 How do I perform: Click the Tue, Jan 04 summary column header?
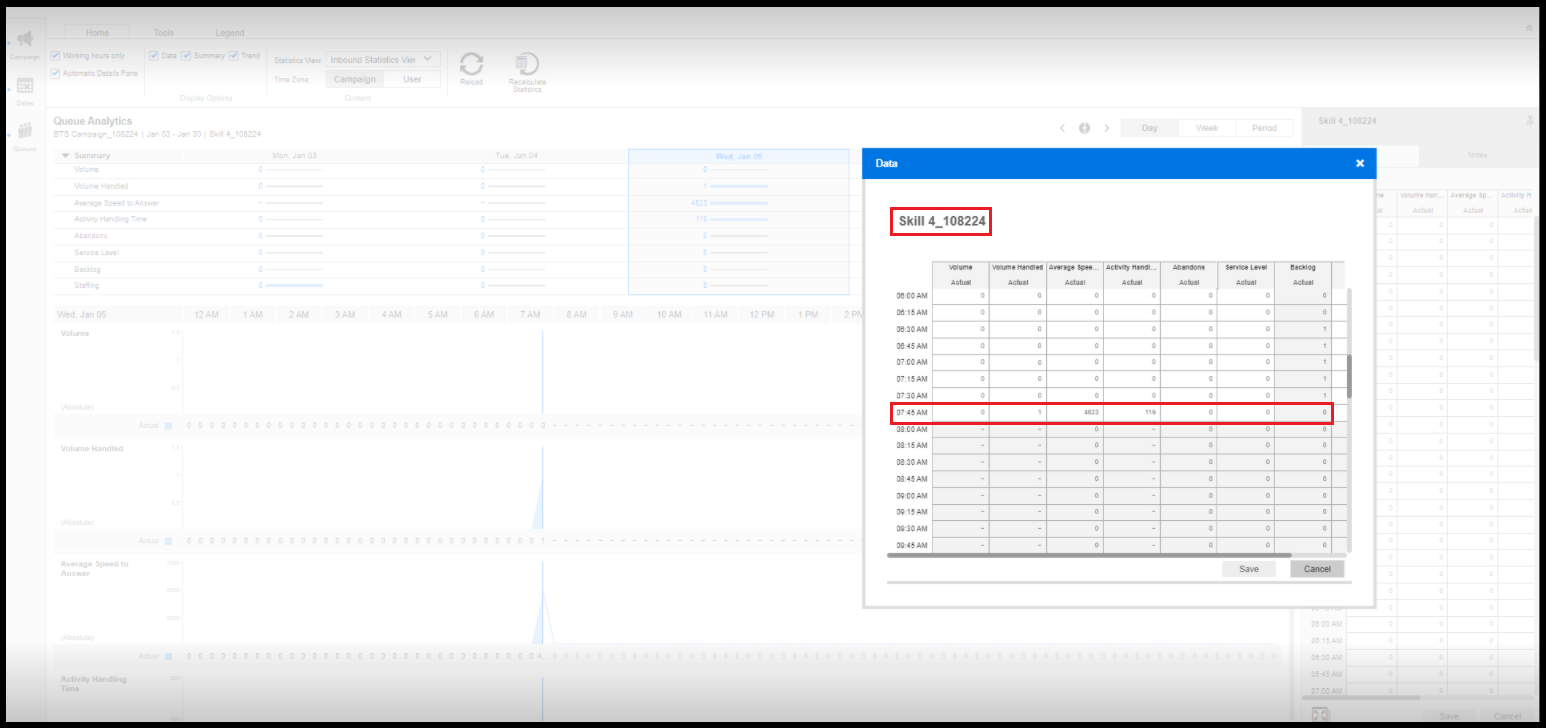(516, 156)
